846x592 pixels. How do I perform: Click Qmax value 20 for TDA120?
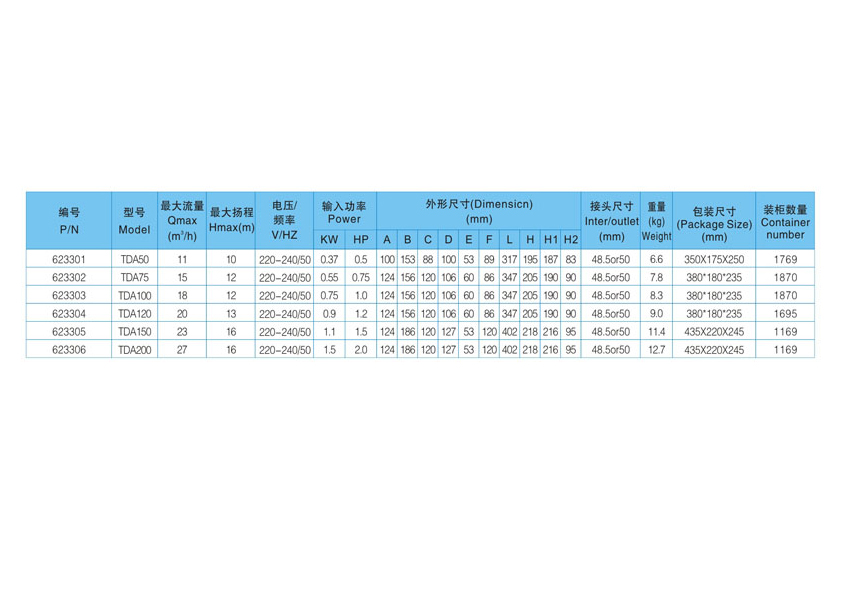(182, 314)
